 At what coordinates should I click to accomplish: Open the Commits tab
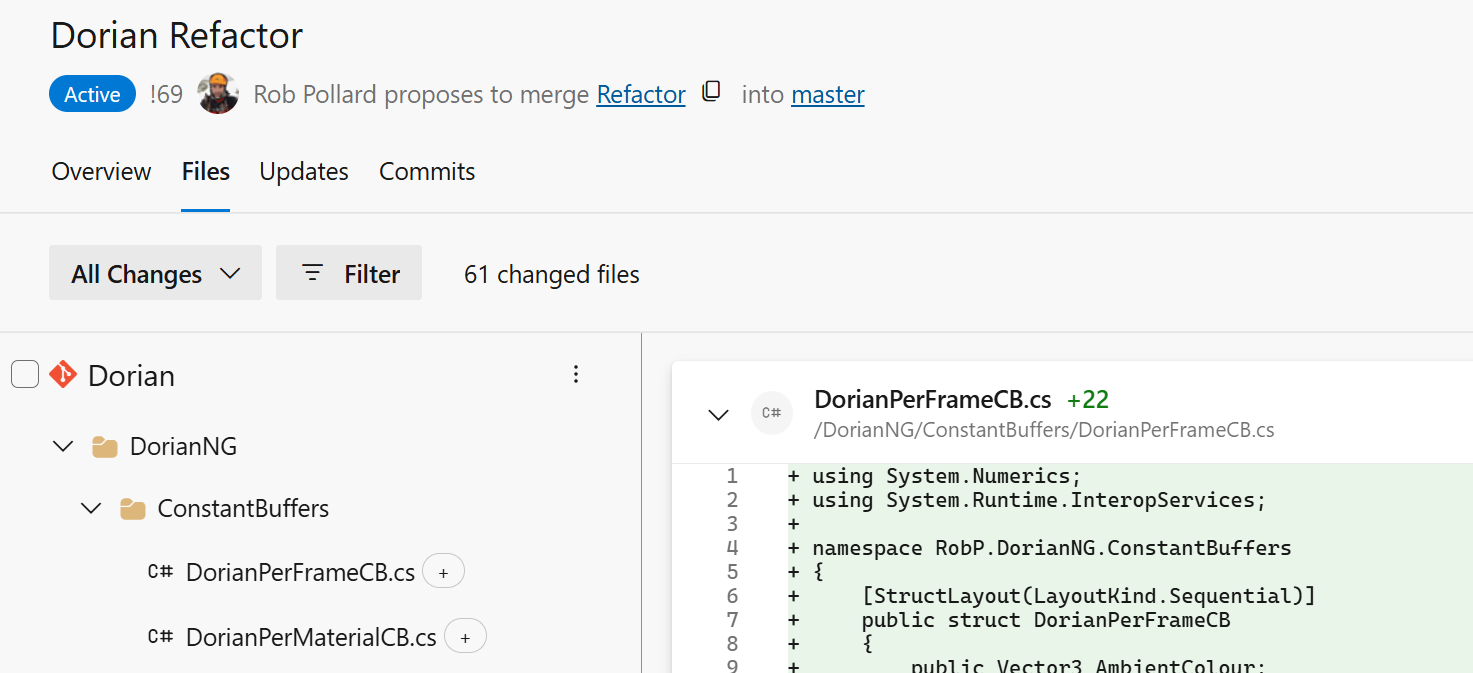427,172
